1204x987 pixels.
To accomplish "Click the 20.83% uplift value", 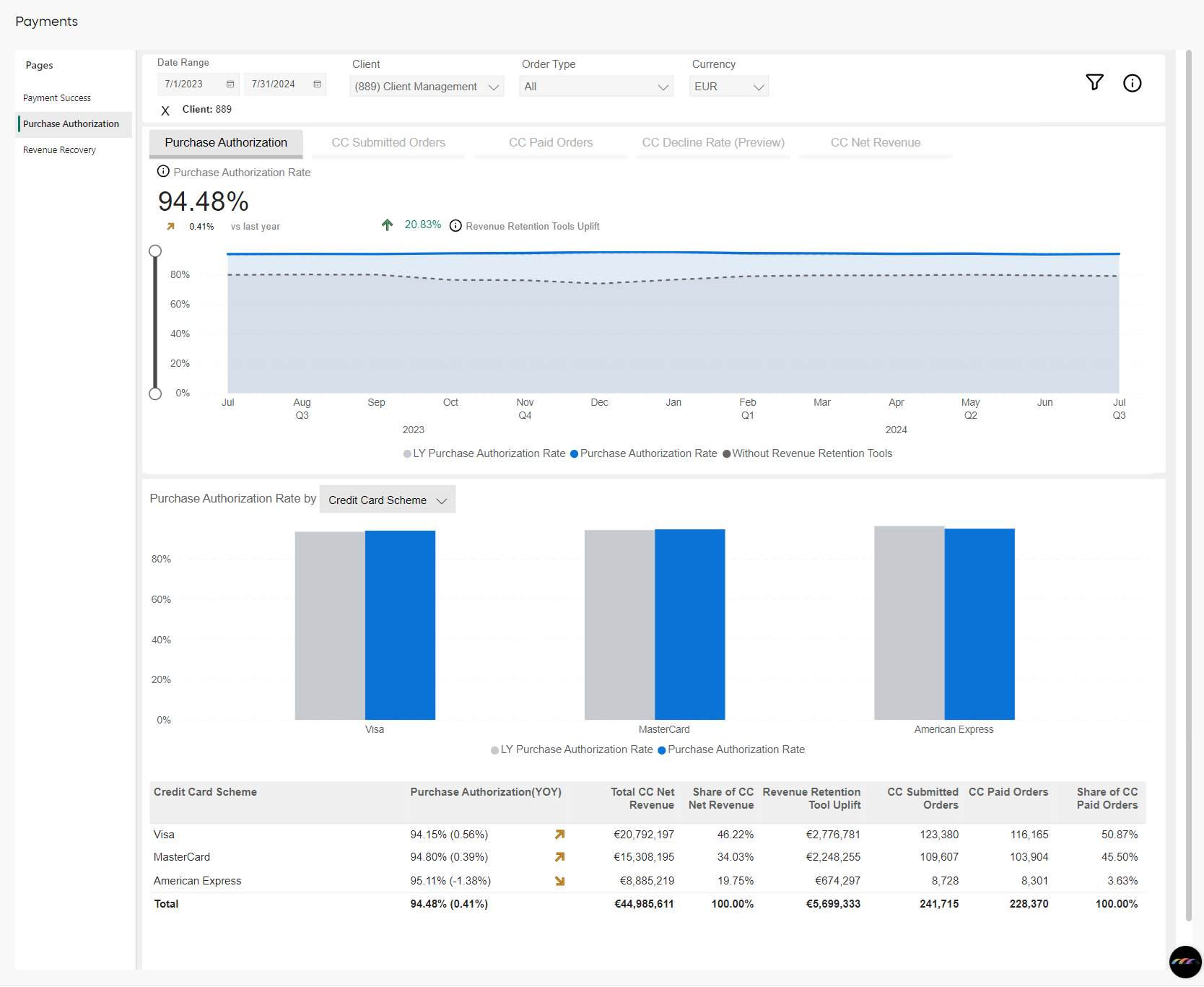I will (423, 225).
